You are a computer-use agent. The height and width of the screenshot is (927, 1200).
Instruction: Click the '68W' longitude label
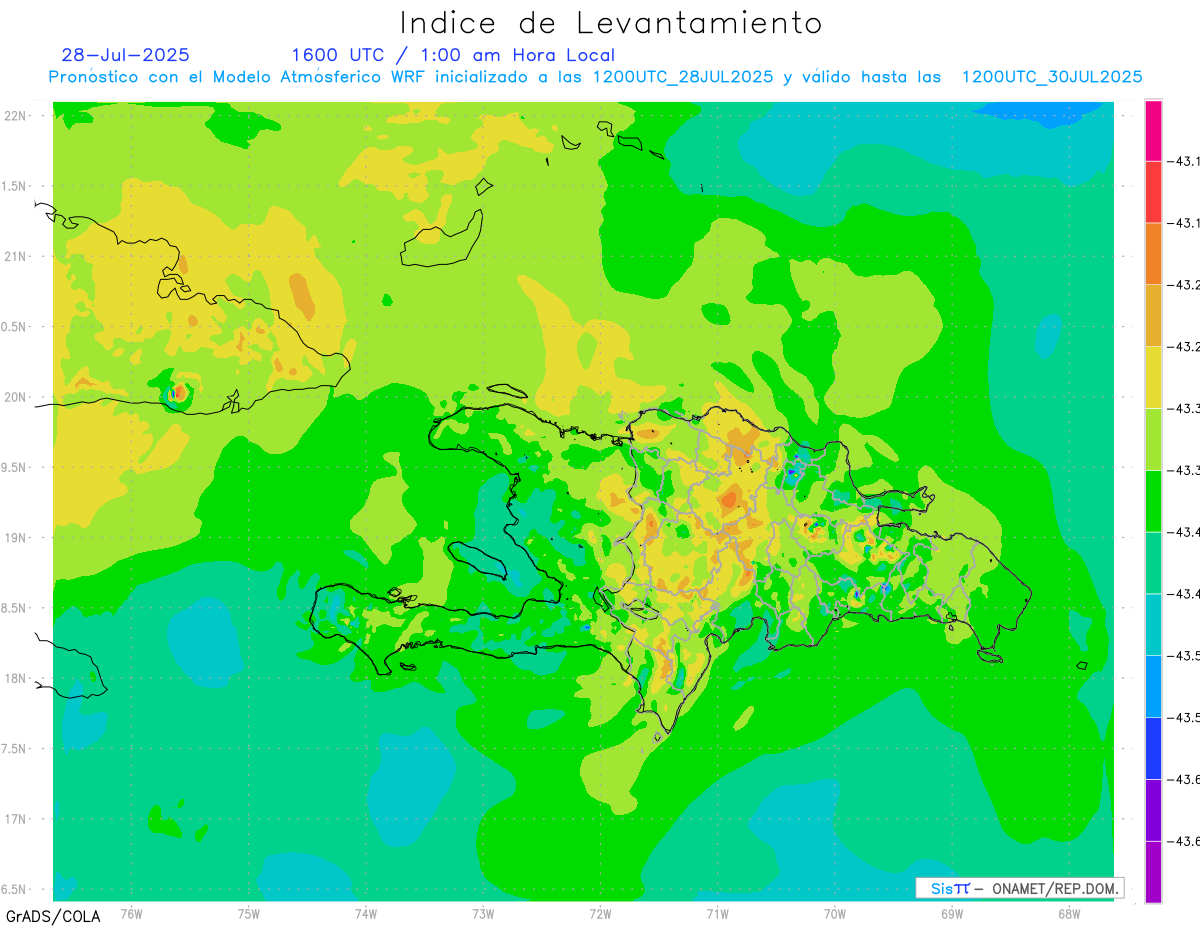tap(1068, 913)
